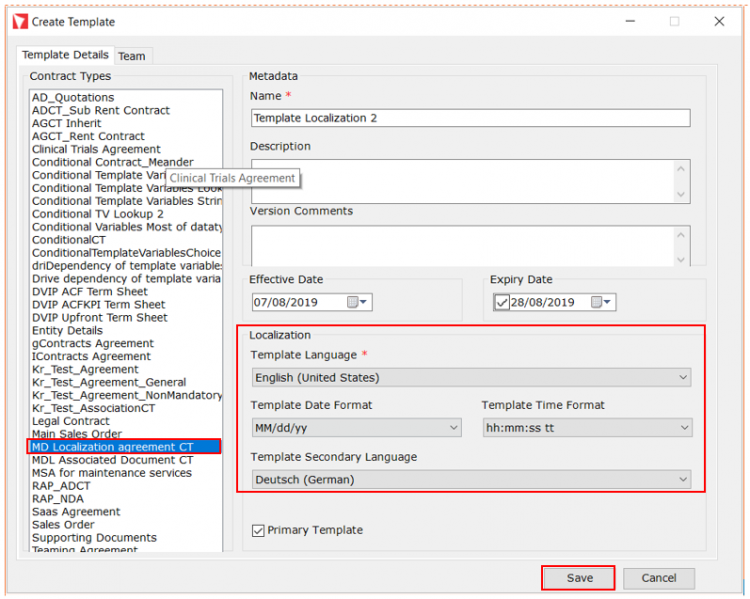Screen dimensions: 750x599
Task: Click inside the Name text field
Action: (470, 118)
